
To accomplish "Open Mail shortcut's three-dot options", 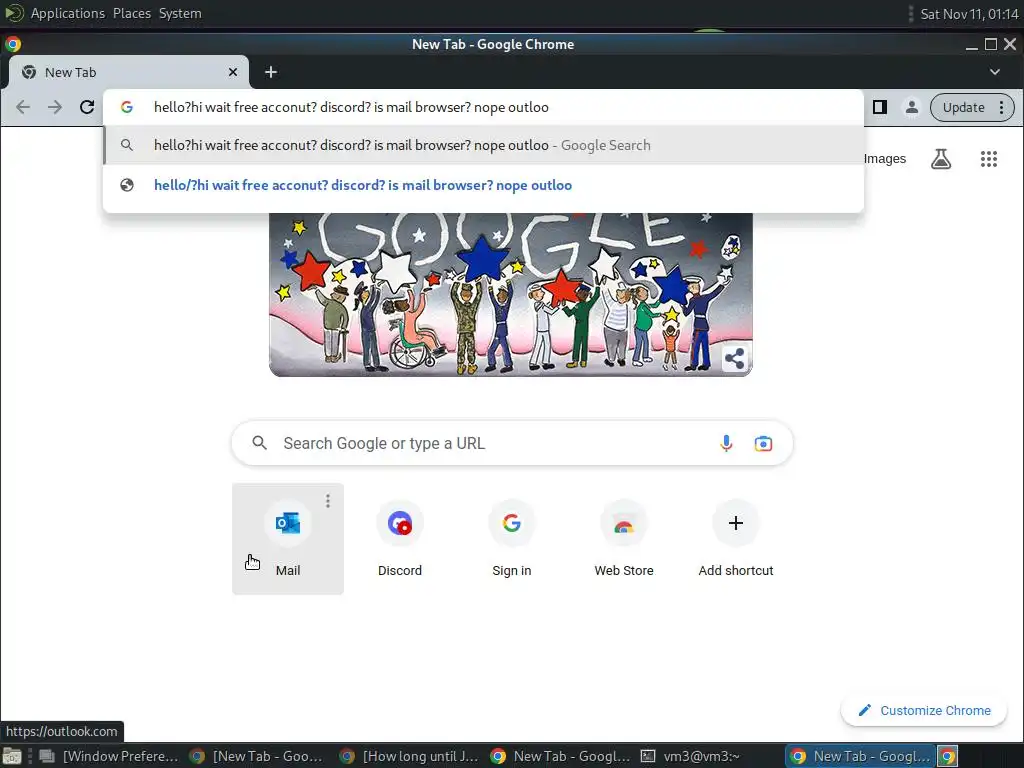I will point(328,501).
